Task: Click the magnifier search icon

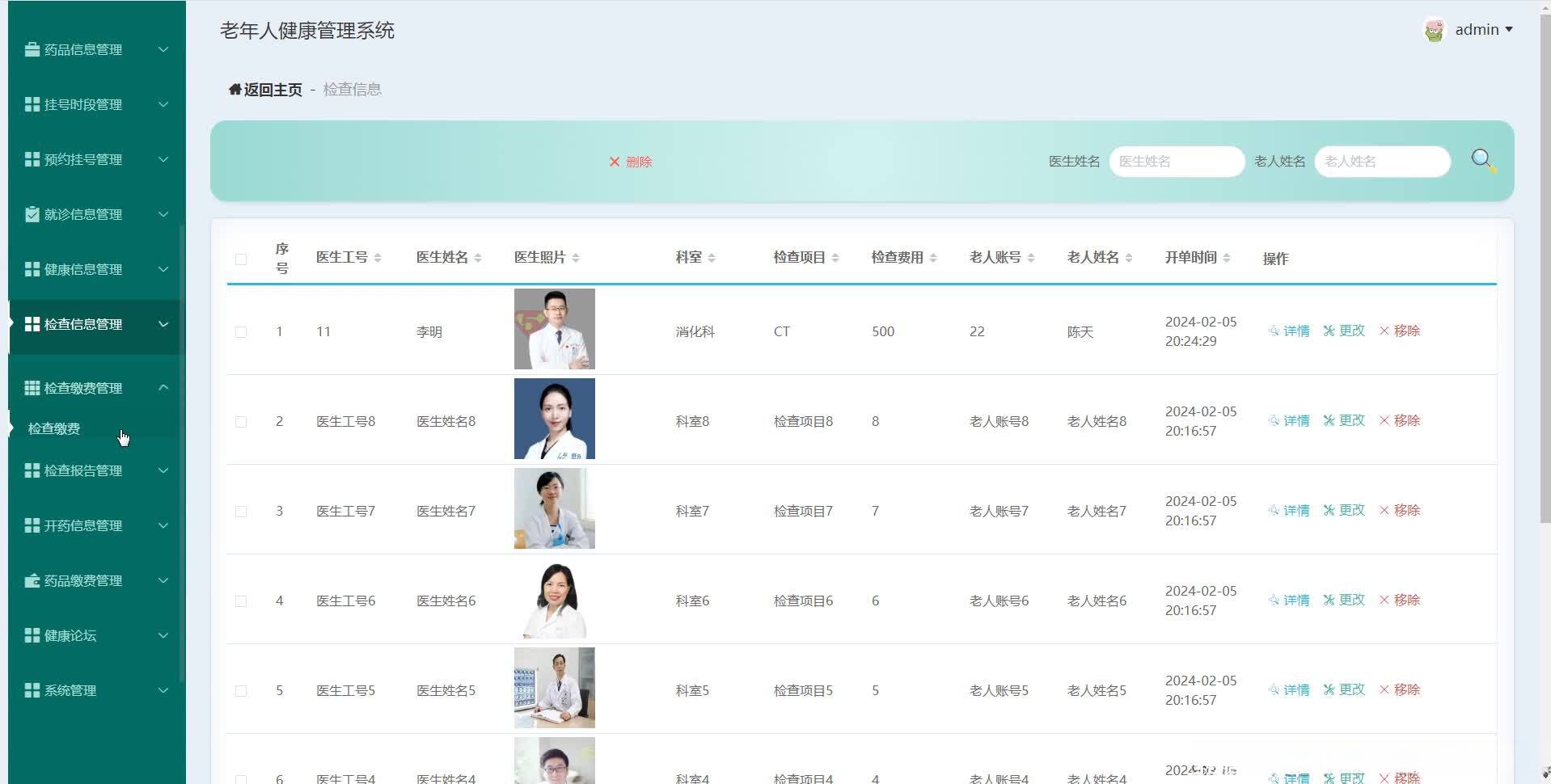Action: click(1481, 159)
